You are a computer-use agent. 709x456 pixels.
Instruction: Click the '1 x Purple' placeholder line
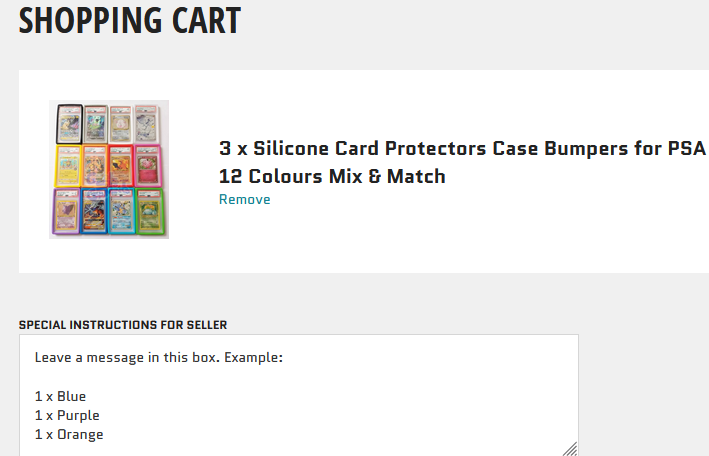click(67, 415)
